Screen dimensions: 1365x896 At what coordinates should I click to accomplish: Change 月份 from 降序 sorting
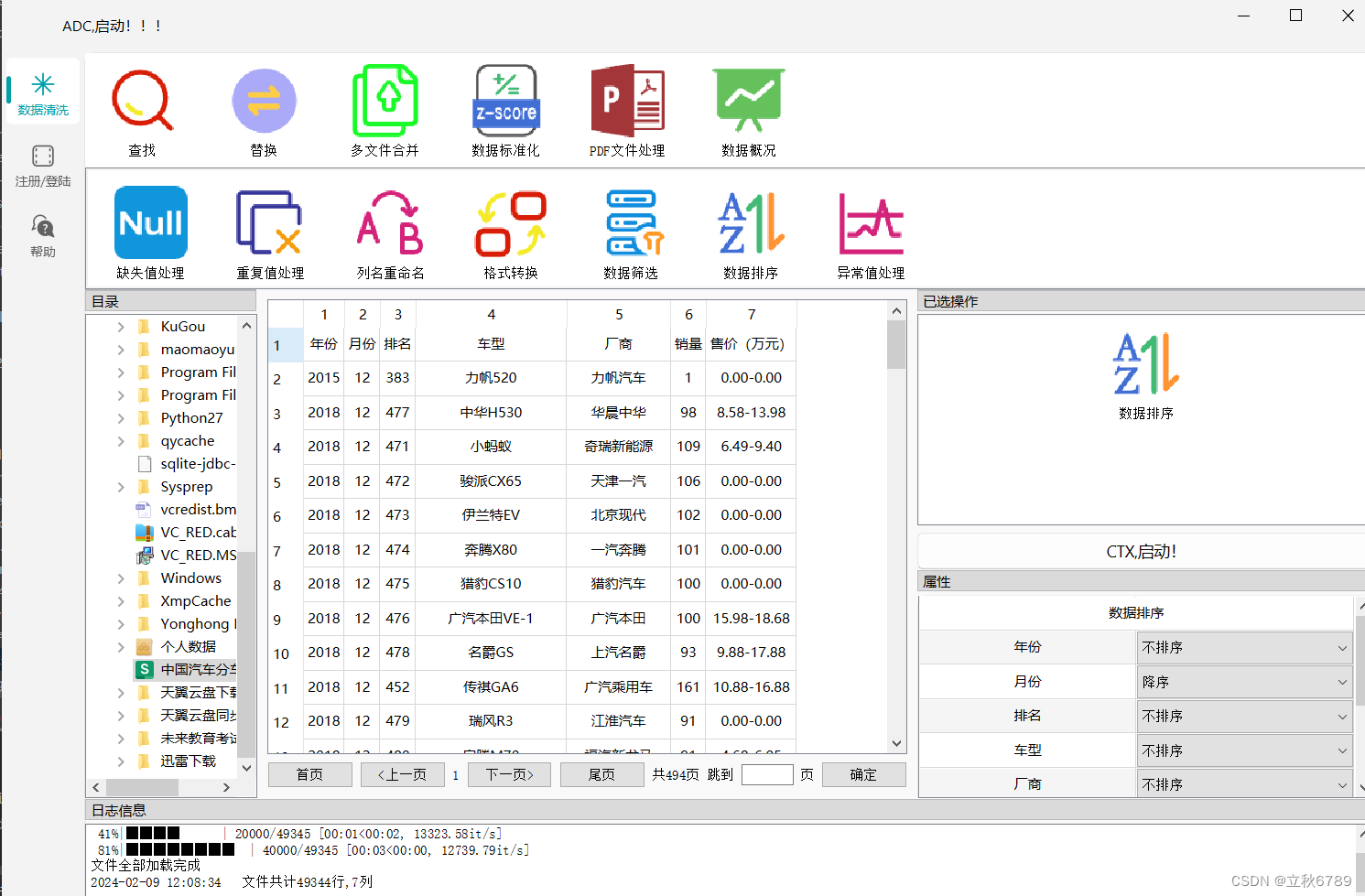click(1244, 681)
